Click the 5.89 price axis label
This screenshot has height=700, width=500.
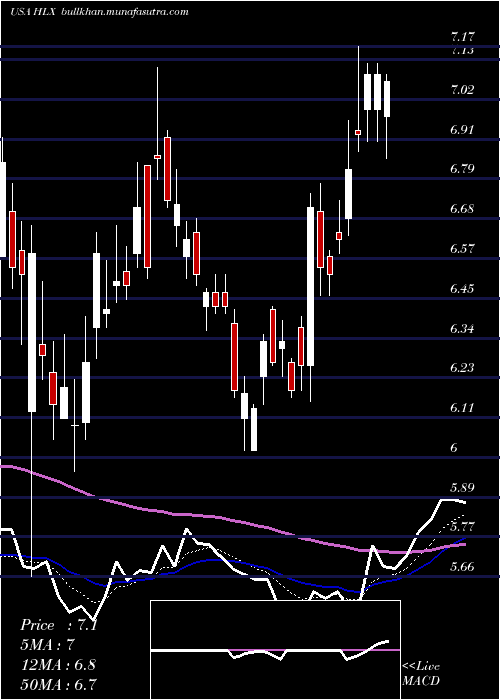click(463, 487)
